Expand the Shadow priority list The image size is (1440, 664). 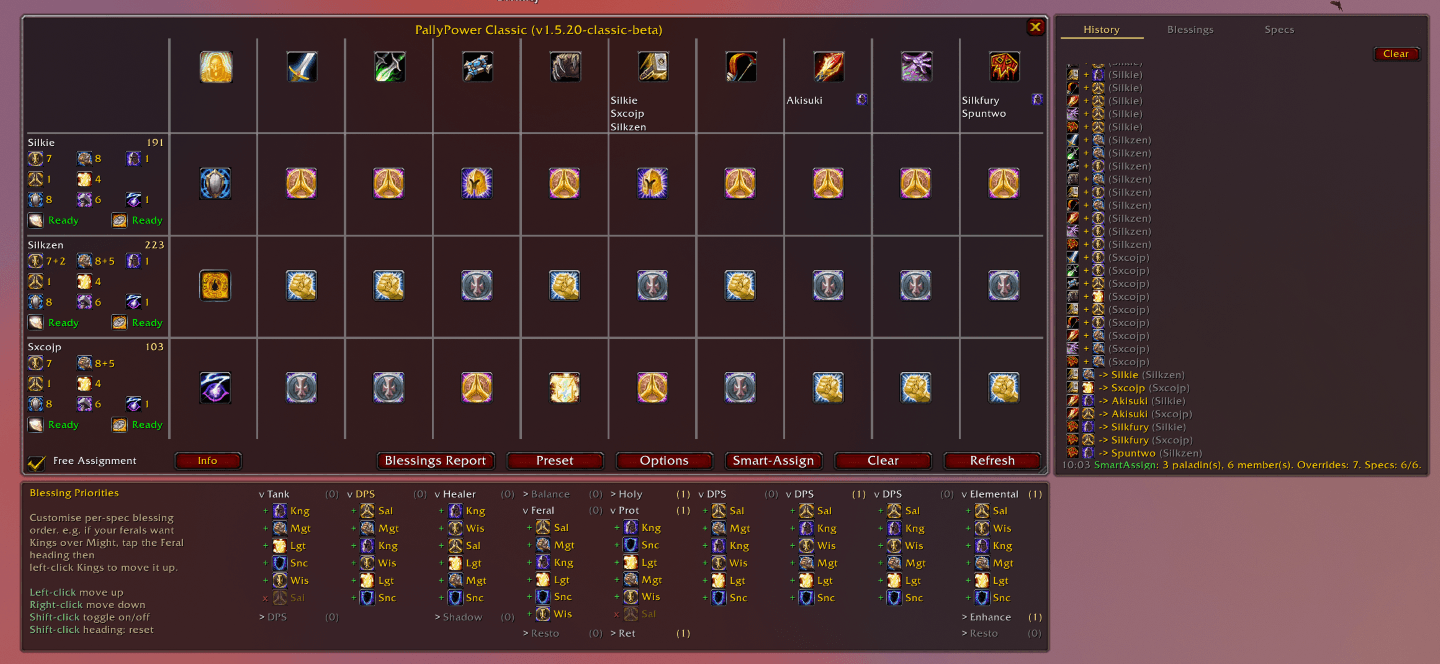(x=458, y=617)
